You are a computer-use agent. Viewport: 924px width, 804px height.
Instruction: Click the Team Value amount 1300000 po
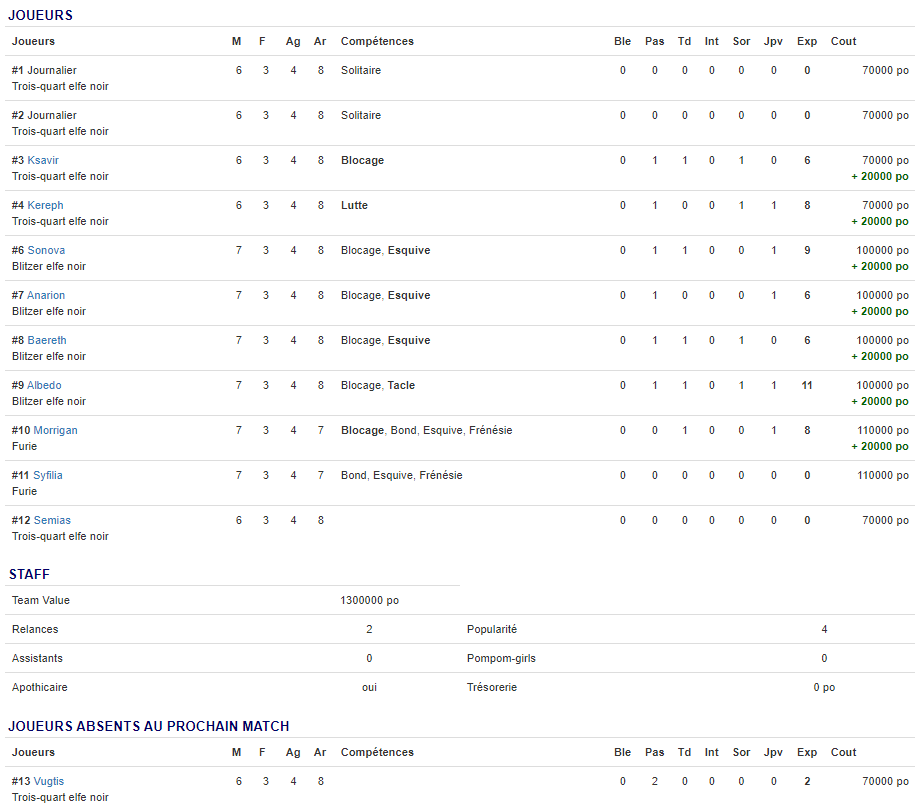click(x=369, y=601)
